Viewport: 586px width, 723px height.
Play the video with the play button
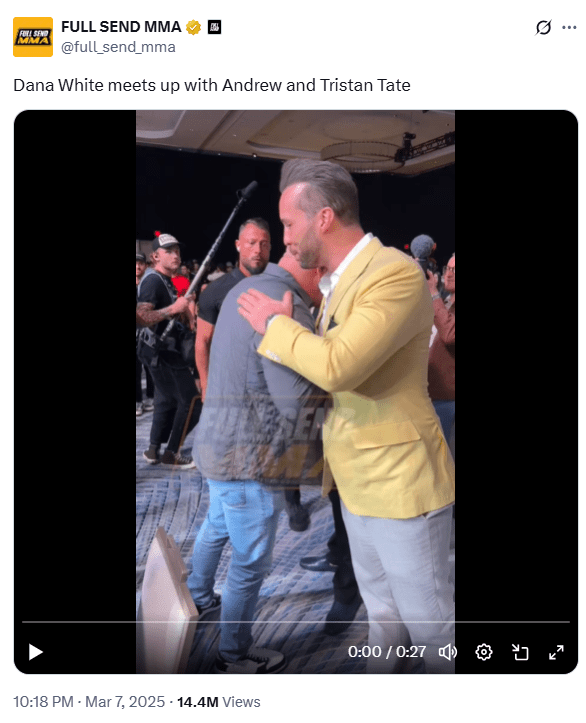[x=36, y=652]
